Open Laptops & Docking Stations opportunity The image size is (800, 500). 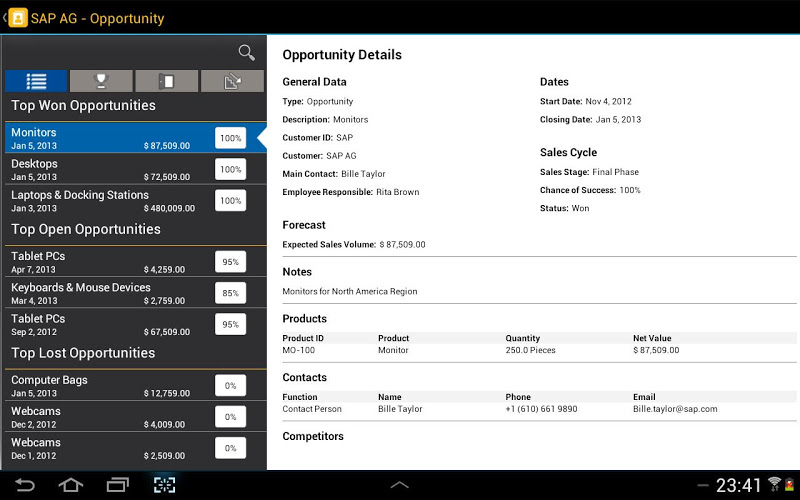click(x=135, y=201)
